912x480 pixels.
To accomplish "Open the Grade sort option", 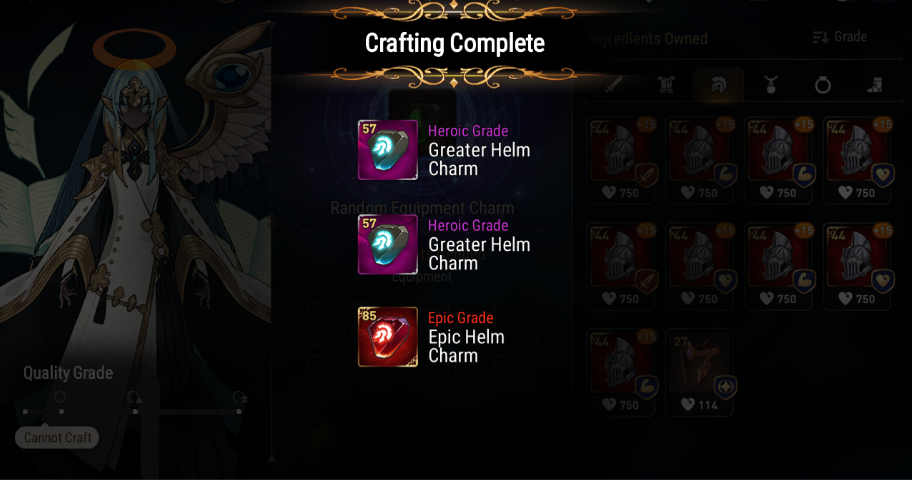I will coord(839,37).
